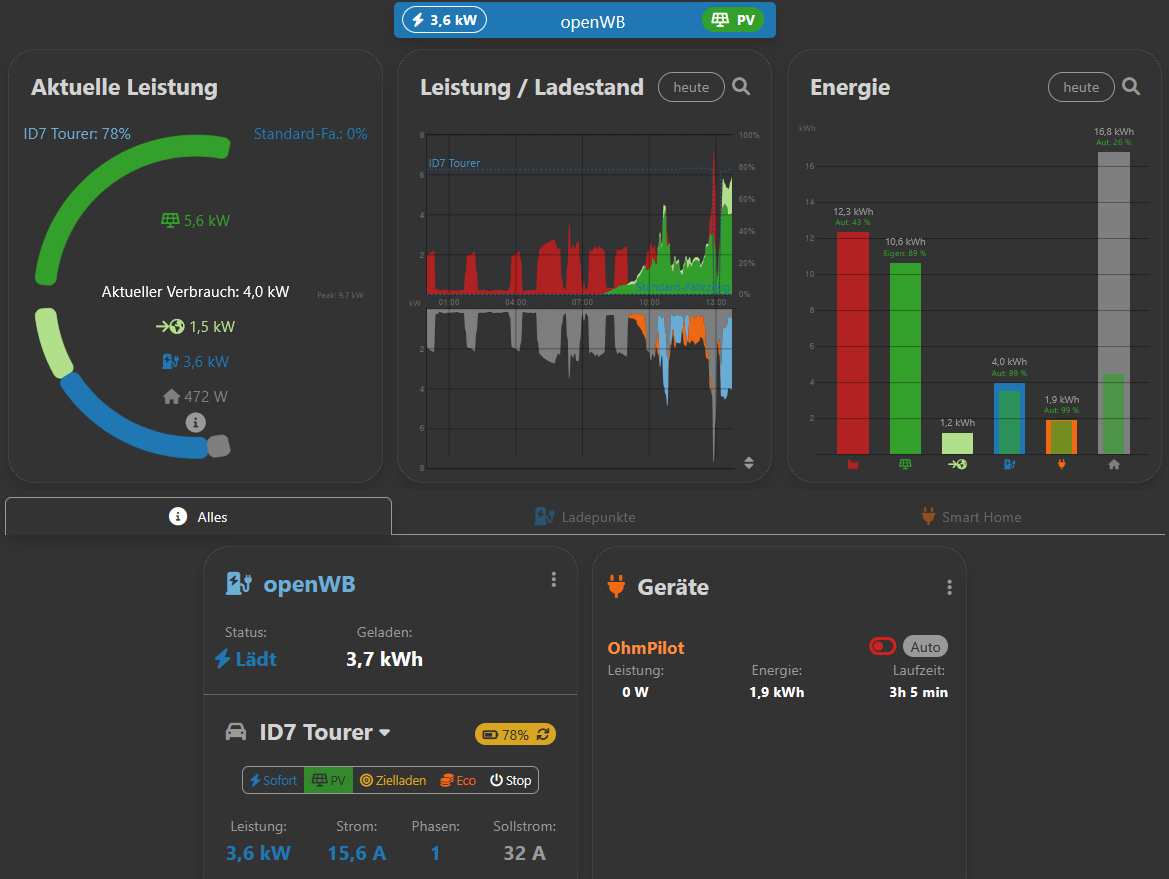1169x879 pixels.
Task: Click orange plug icon under energy chart
Action: 1062,464
